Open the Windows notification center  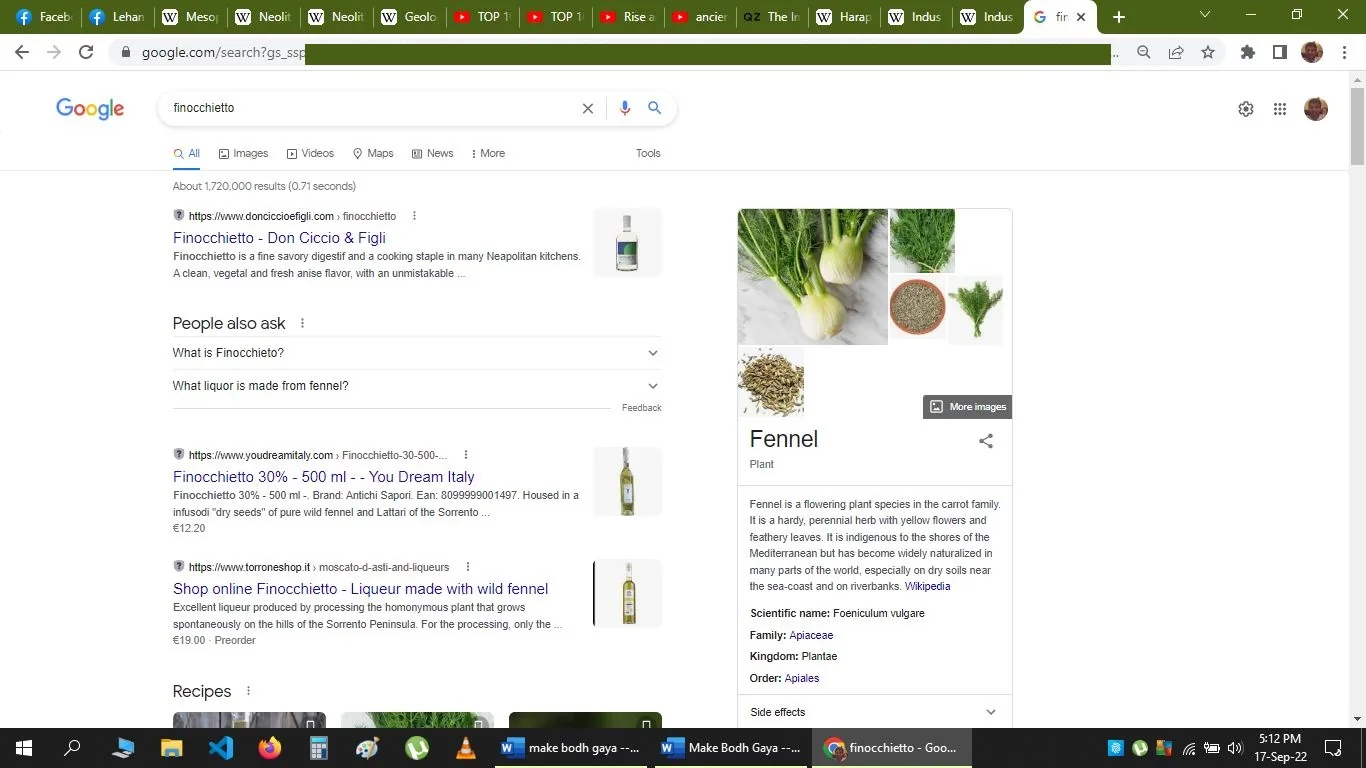click(1333, 748)
